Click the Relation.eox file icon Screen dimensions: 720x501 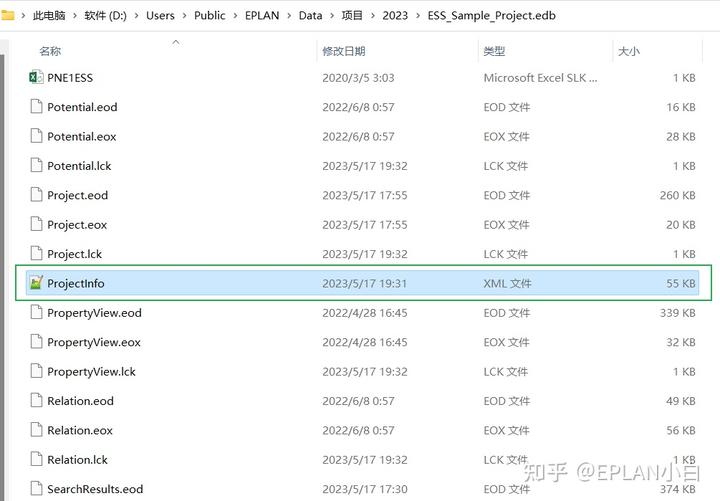click(36, 430)
